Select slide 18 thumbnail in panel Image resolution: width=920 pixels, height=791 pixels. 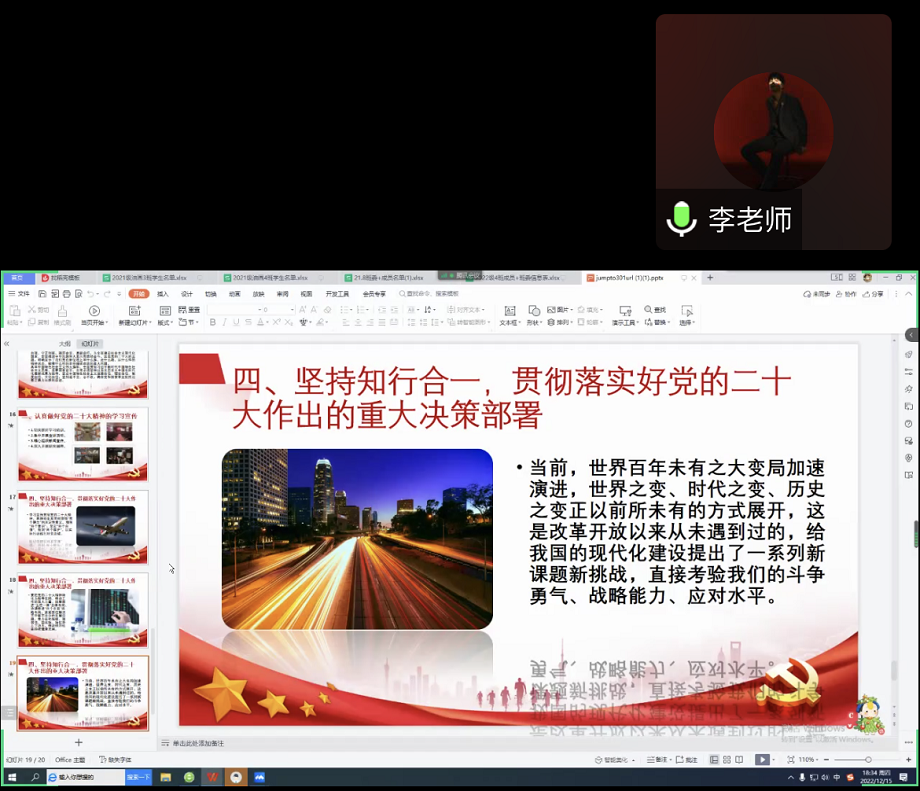(83, 609)
